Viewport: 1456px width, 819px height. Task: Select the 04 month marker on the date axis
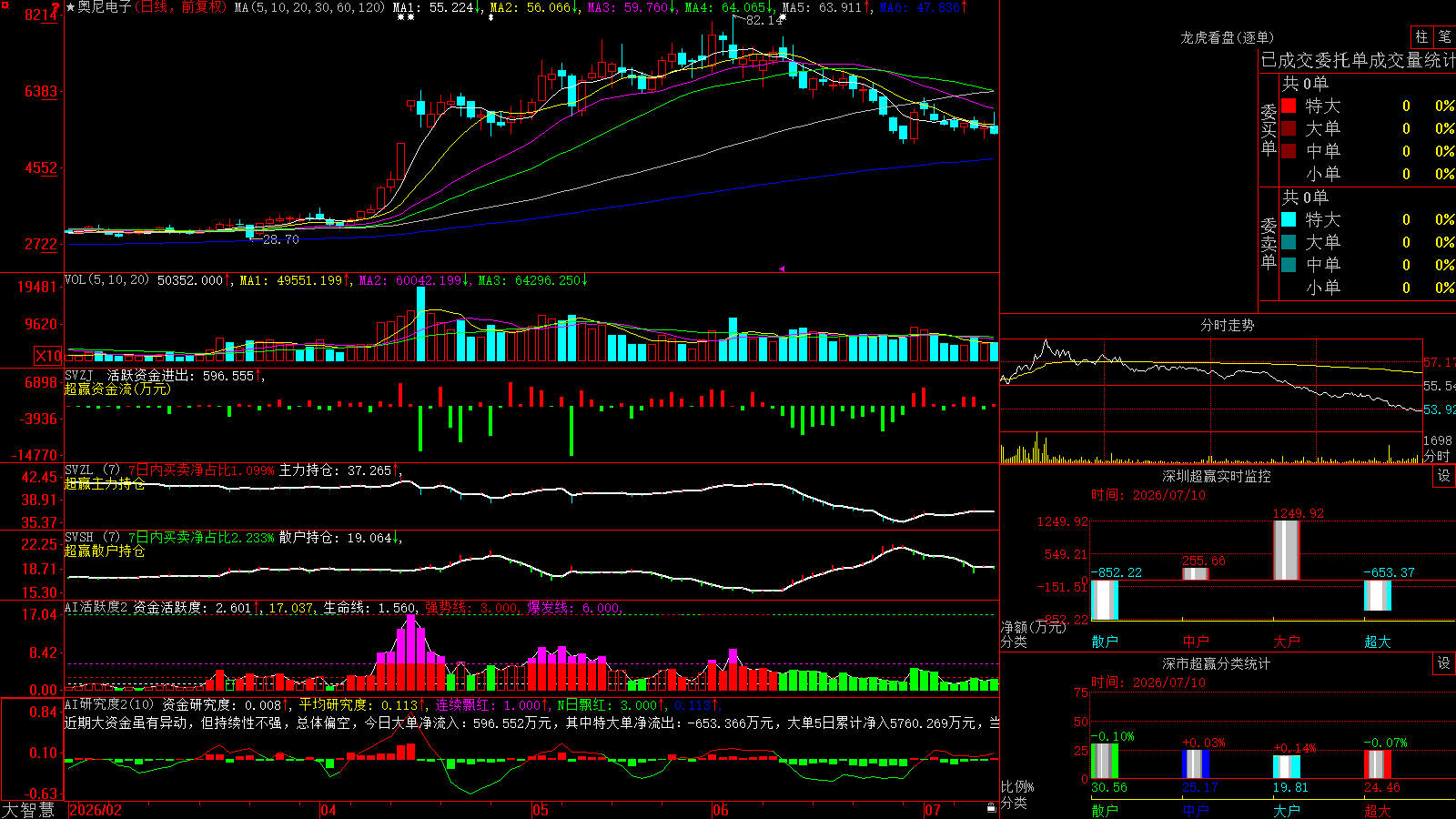click(x=329, y=810)
